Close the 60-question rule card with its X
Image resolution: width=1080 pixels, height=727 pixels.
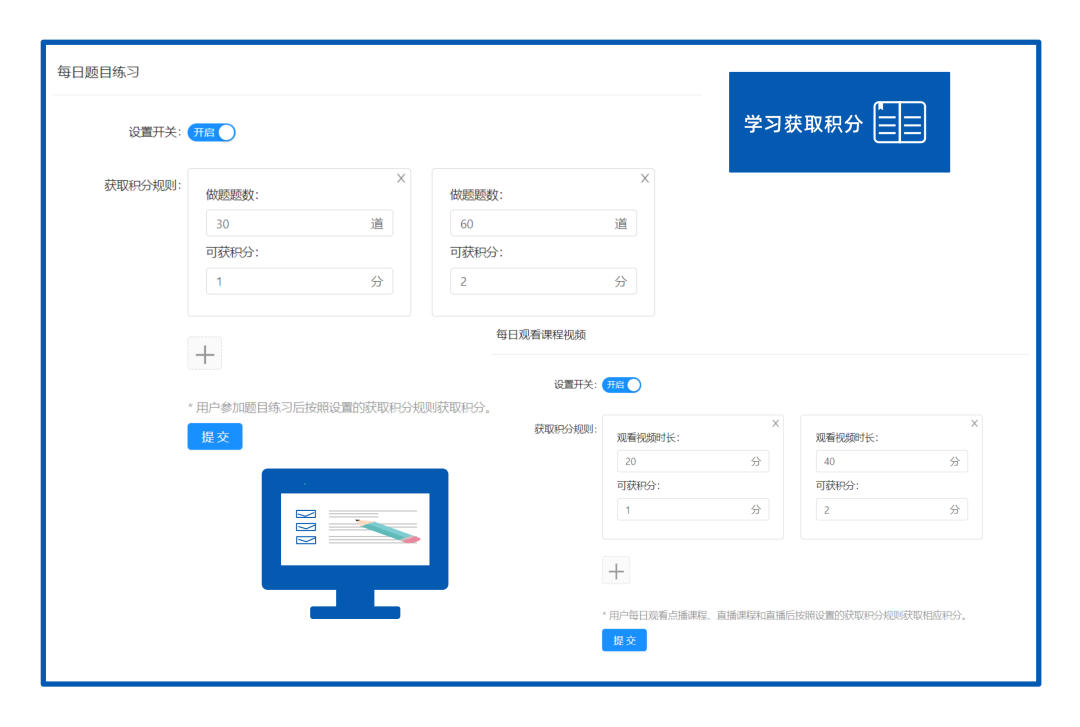(645, 178)
